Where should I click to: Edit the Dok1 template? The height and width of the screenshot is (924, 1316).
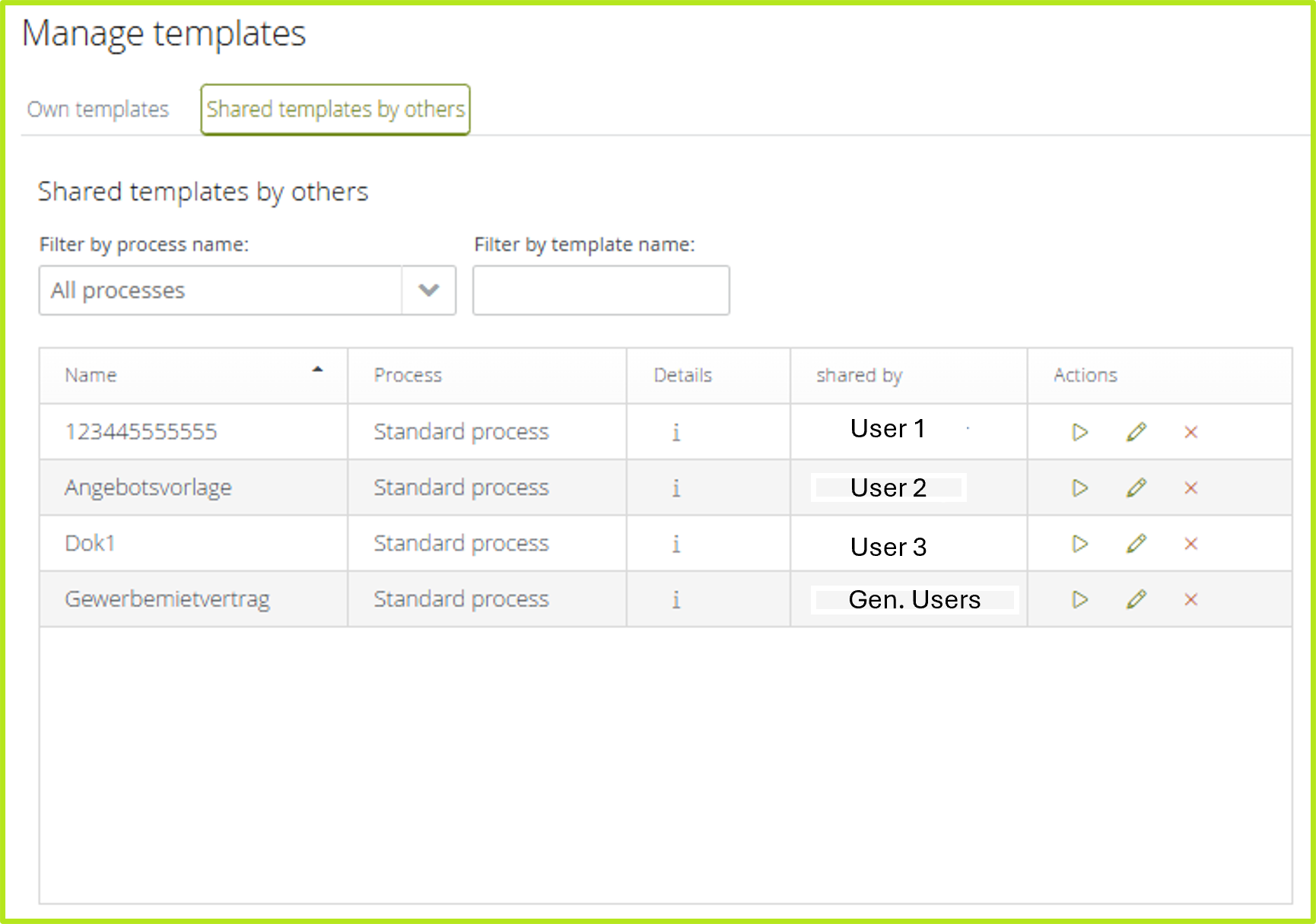click(1136, 544)
